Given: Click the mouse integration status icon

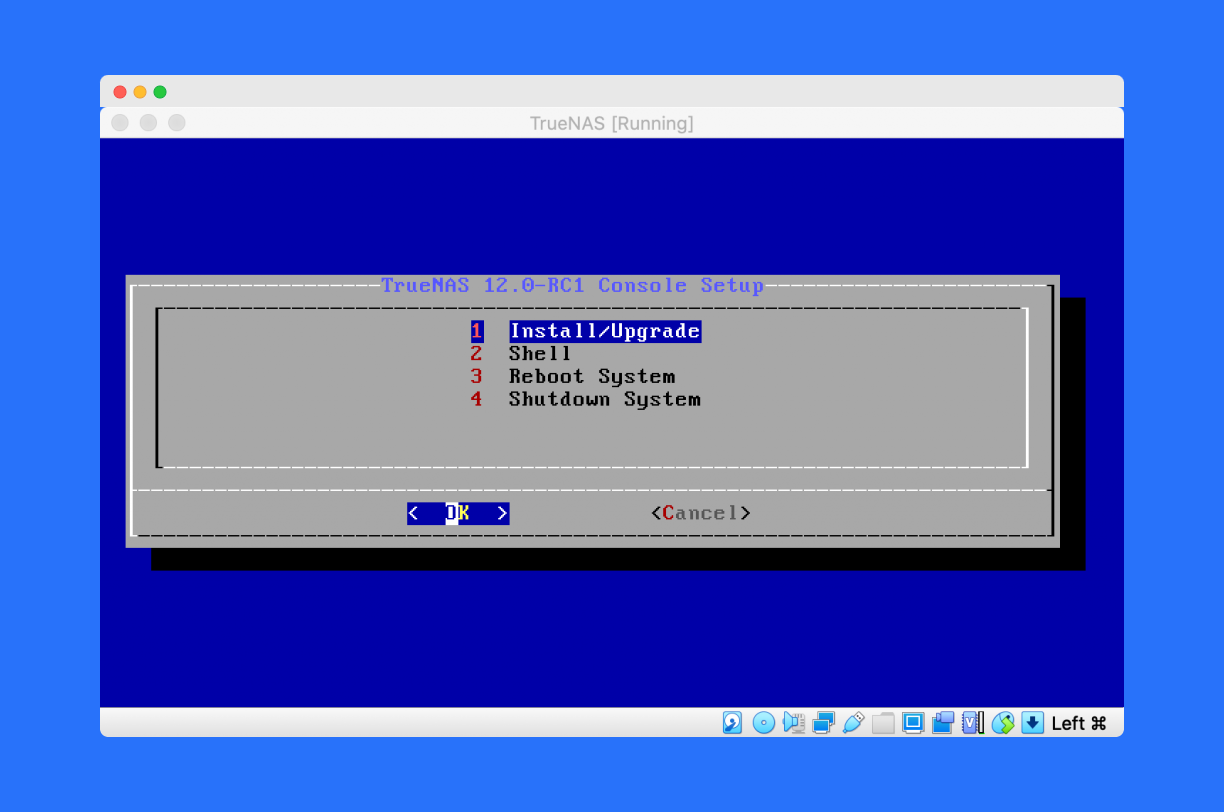Looking at the screenshot, I should click(1002, 722).
